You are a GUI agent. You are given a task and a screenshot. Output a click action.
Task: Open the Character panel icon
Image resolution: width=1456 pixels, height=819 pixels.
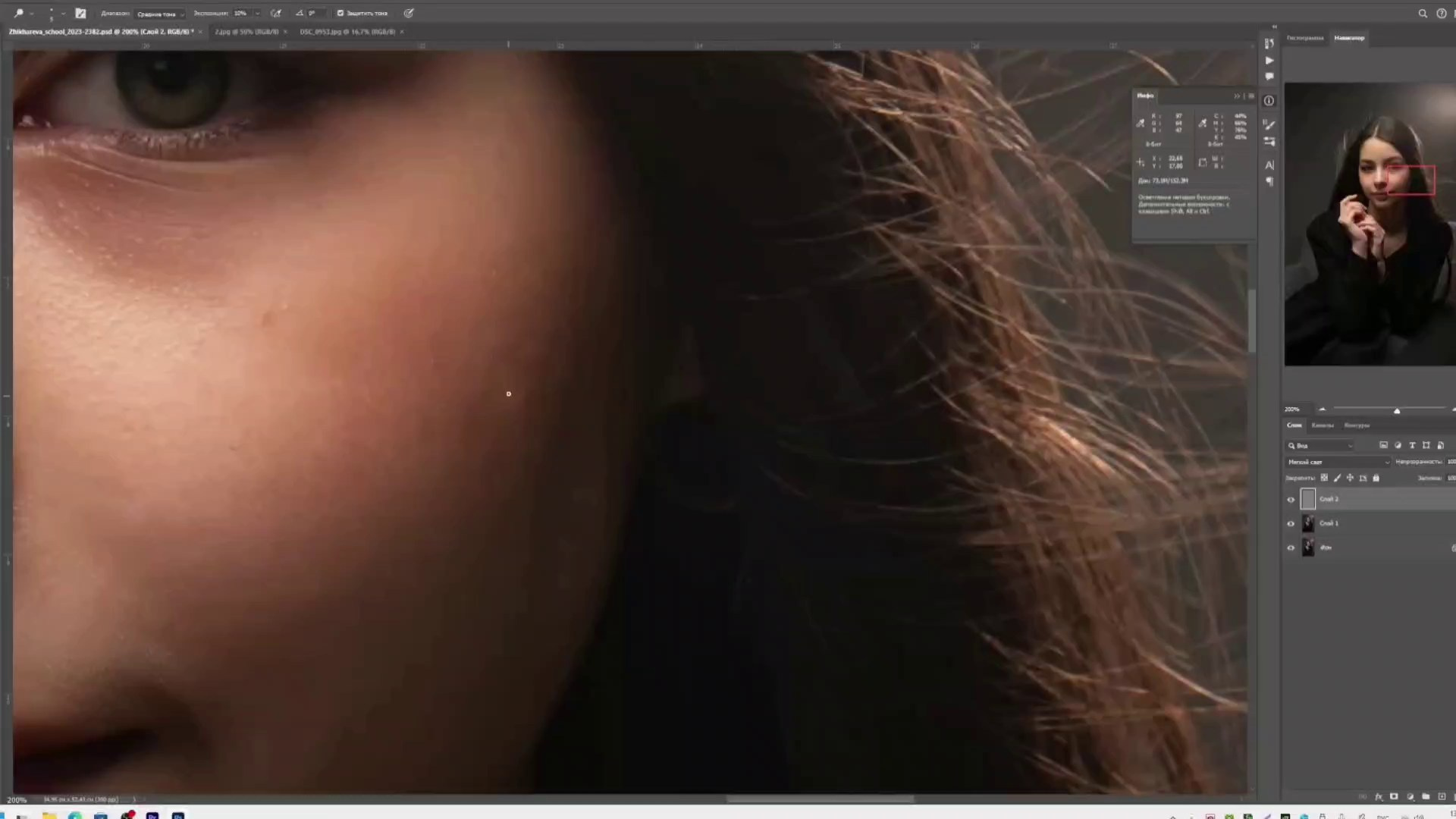1269,165
